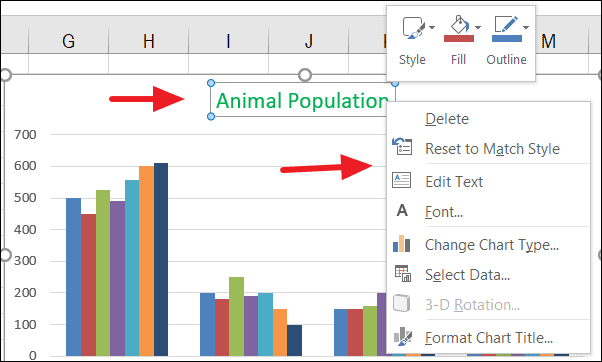This screenshot has height=362, width=602.
Task: Click the Animal Population chart title
Action: 302,101
